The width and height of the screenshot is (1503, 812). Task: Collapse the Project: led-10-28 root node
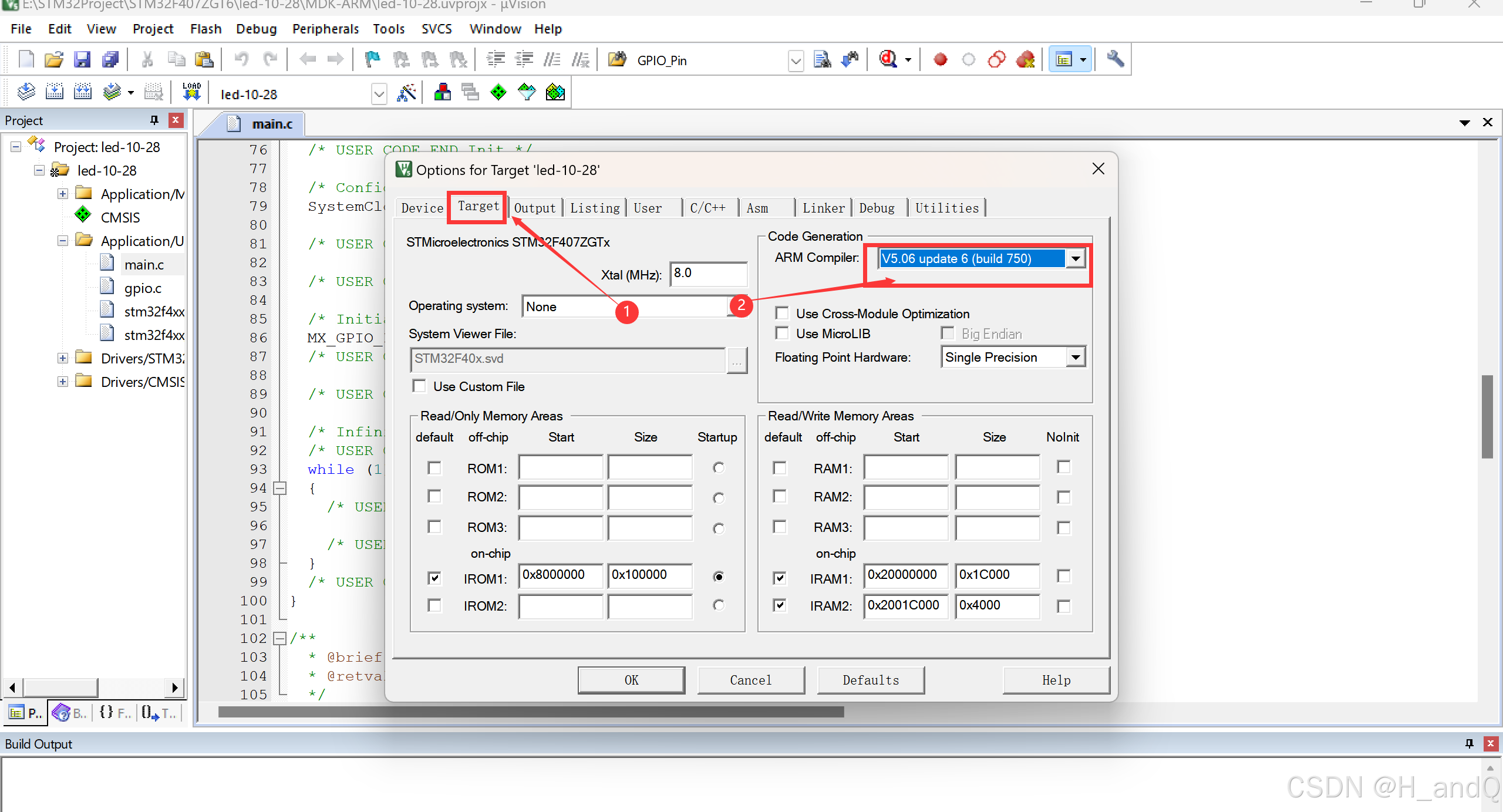[x=16, y=147]
